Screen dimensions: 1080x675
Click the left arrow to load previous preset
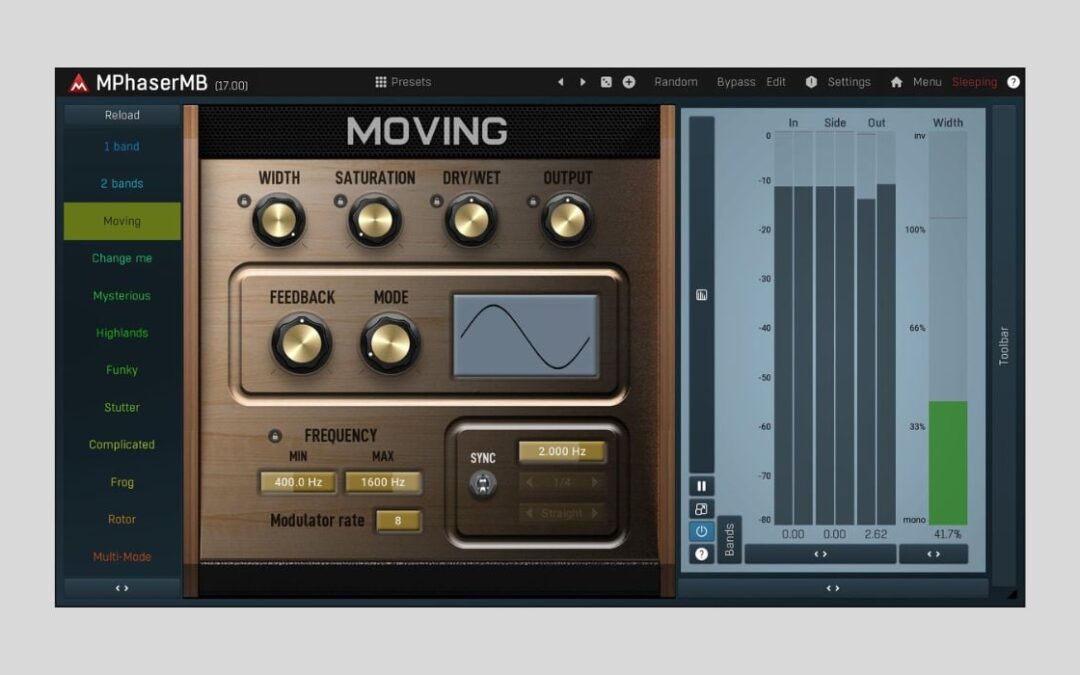coord(561,82)
